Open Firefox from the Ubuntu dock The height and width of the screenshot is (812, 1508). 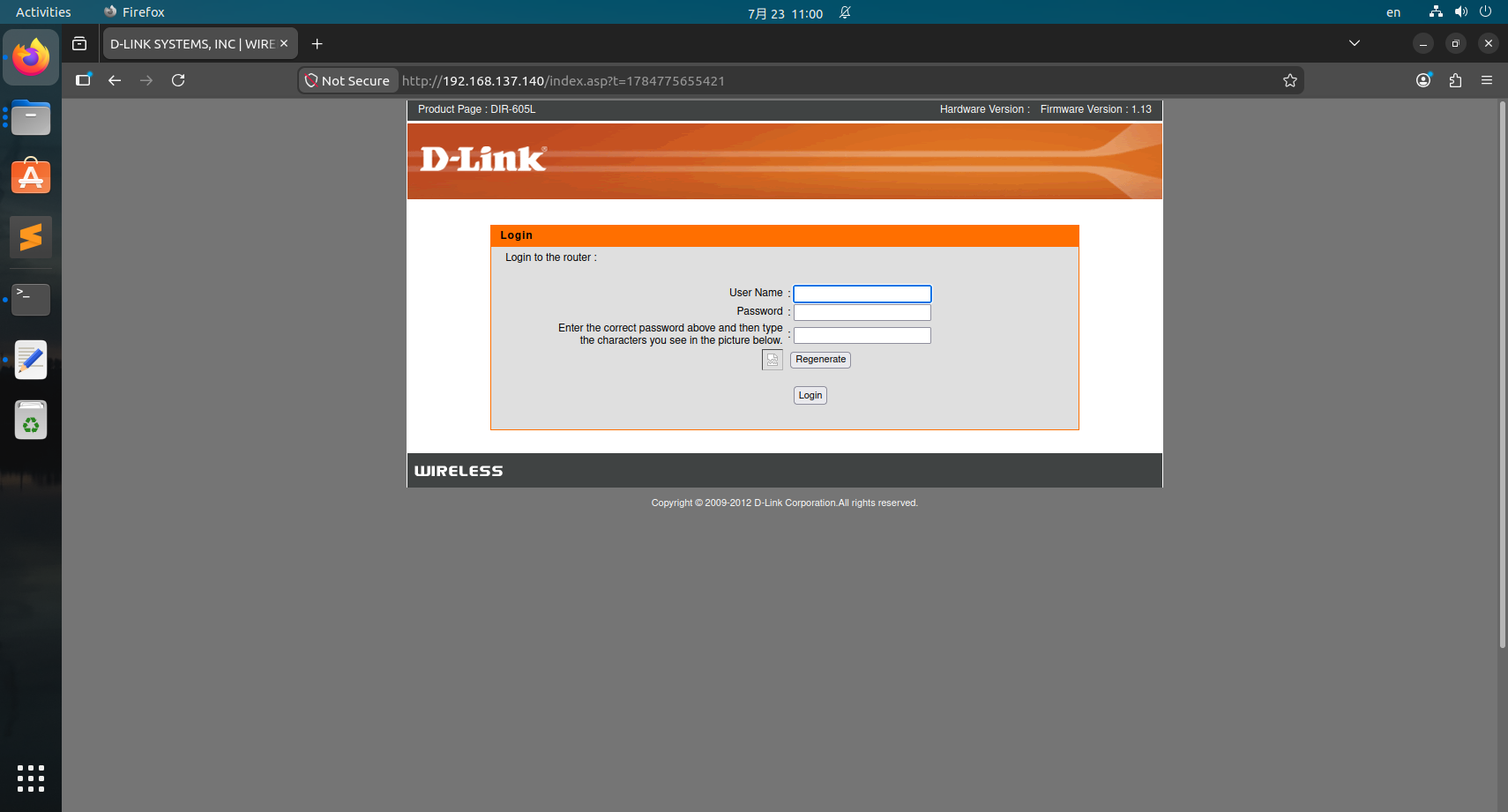point(31,57)
